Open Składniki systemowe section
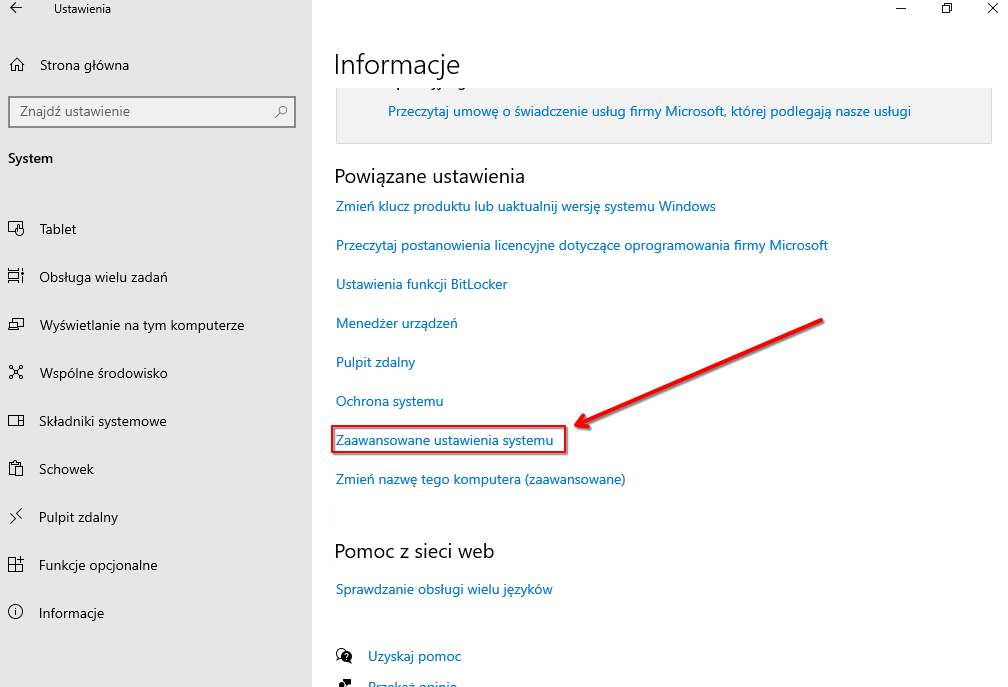The height and width of the screenshot is (687, 1008). coord(102,421)
